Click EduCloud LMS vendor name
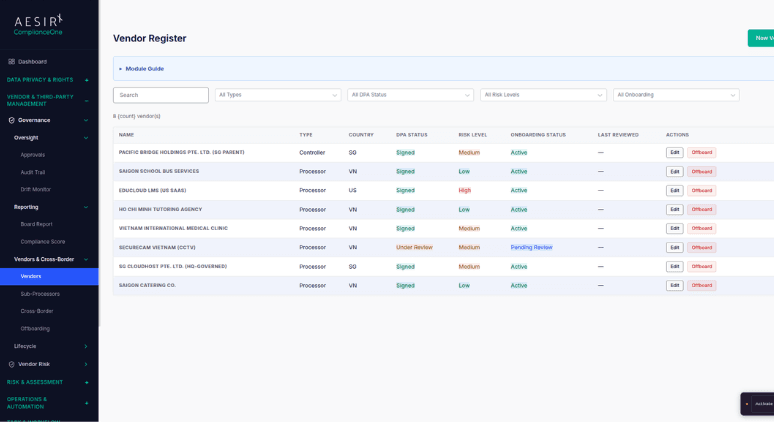Screen dimensions: 774x422 153,191
